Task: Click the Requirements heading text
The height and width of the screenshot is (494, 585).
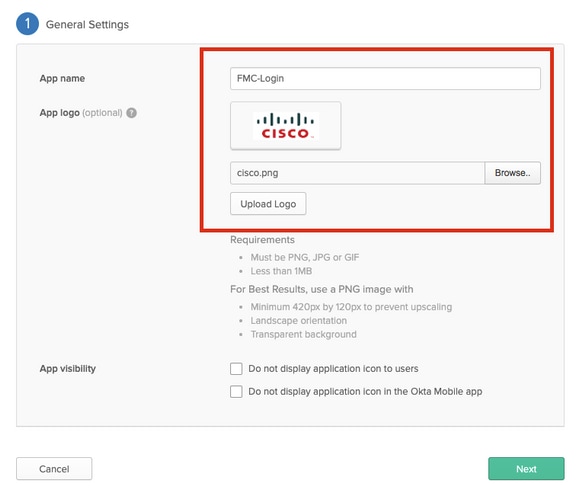Action: pos(262,240)
